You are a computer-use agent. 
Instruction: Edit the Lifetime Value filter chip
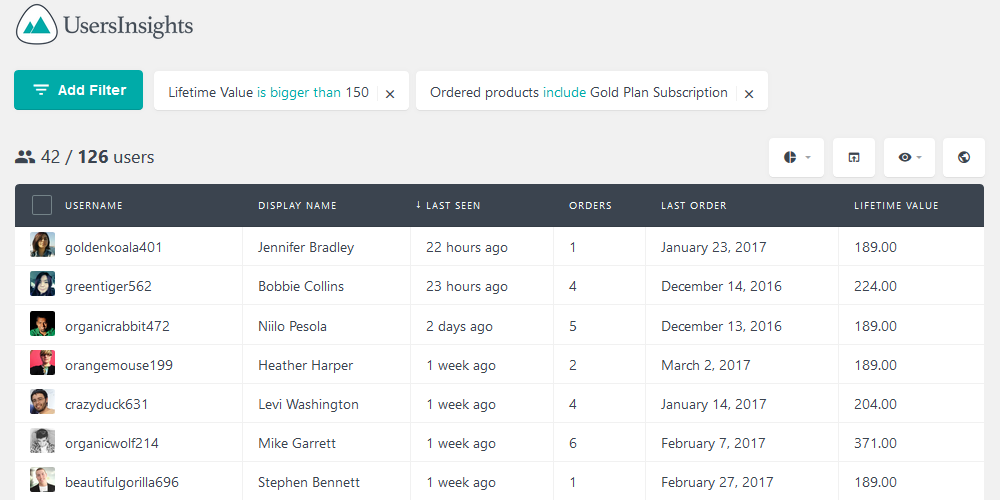268,92
